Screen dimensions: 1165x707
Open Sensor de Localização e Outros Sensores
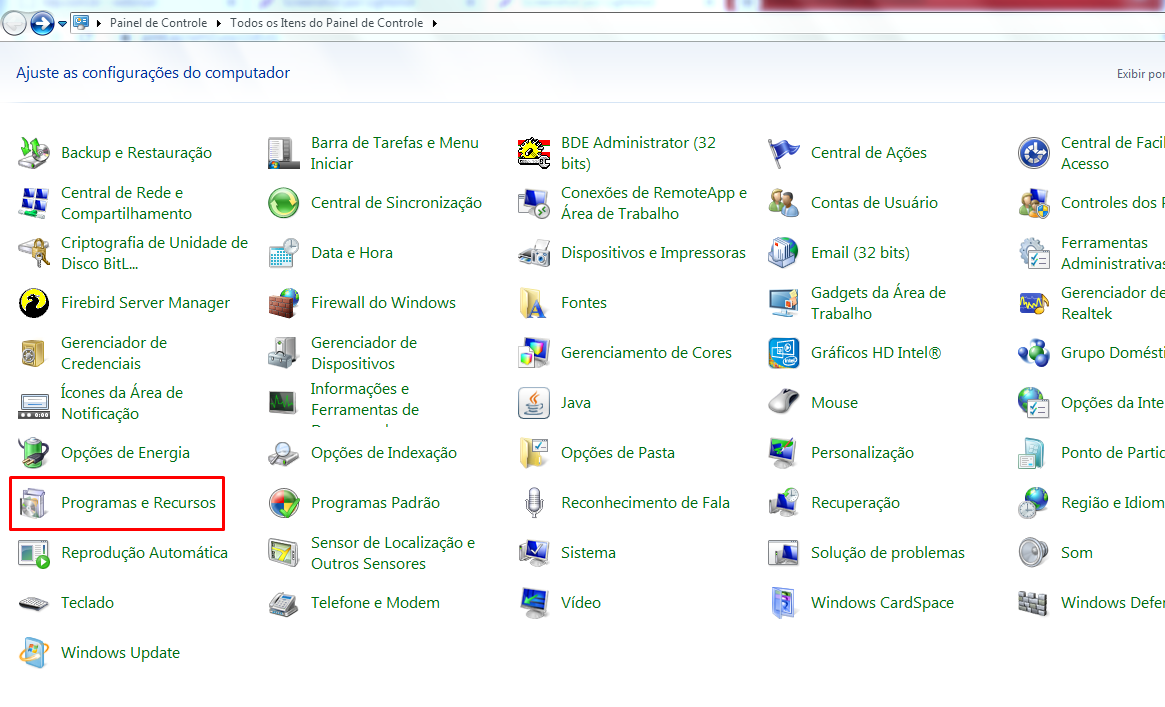pyautogui.click(x=392, y=553)
